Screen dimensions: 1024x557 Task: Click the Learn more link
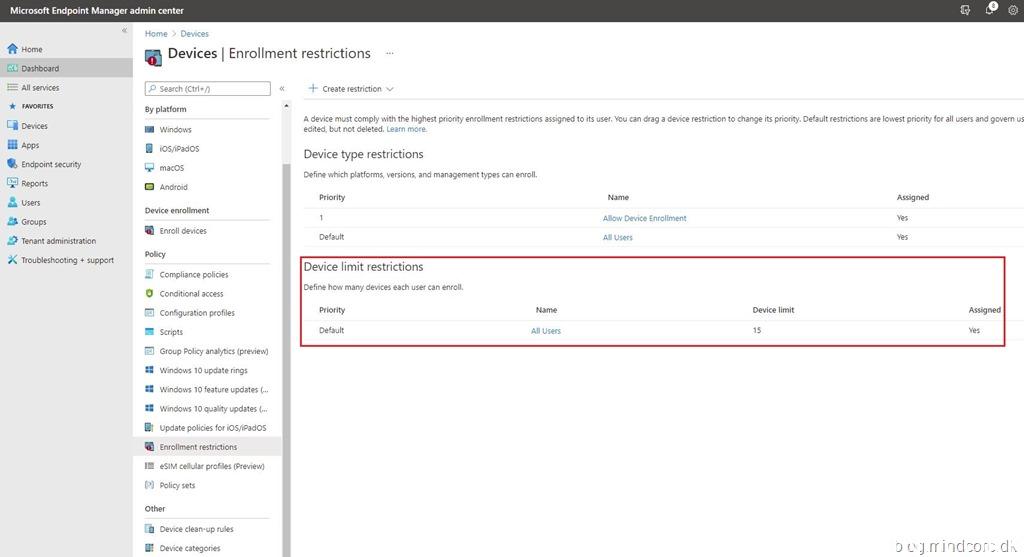pos(406,129)
